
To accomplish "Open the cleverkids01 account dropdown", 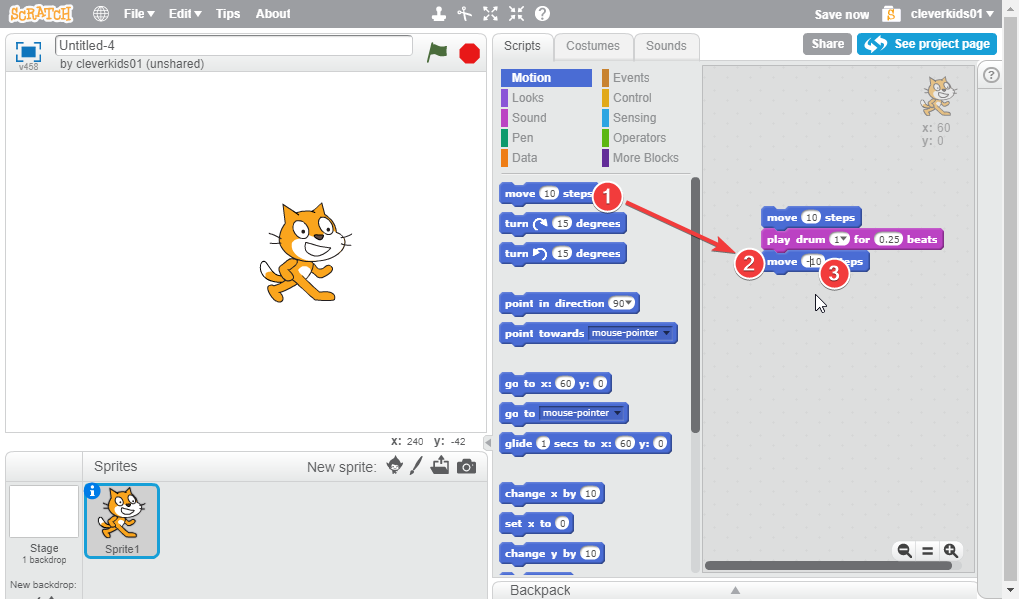I will click(953, 14).
